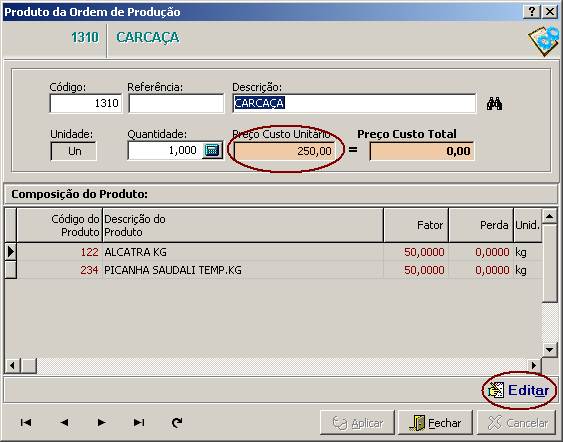Click the Fechar button
The height and width of the screenshot is (442, 563).
pos(436,423)
